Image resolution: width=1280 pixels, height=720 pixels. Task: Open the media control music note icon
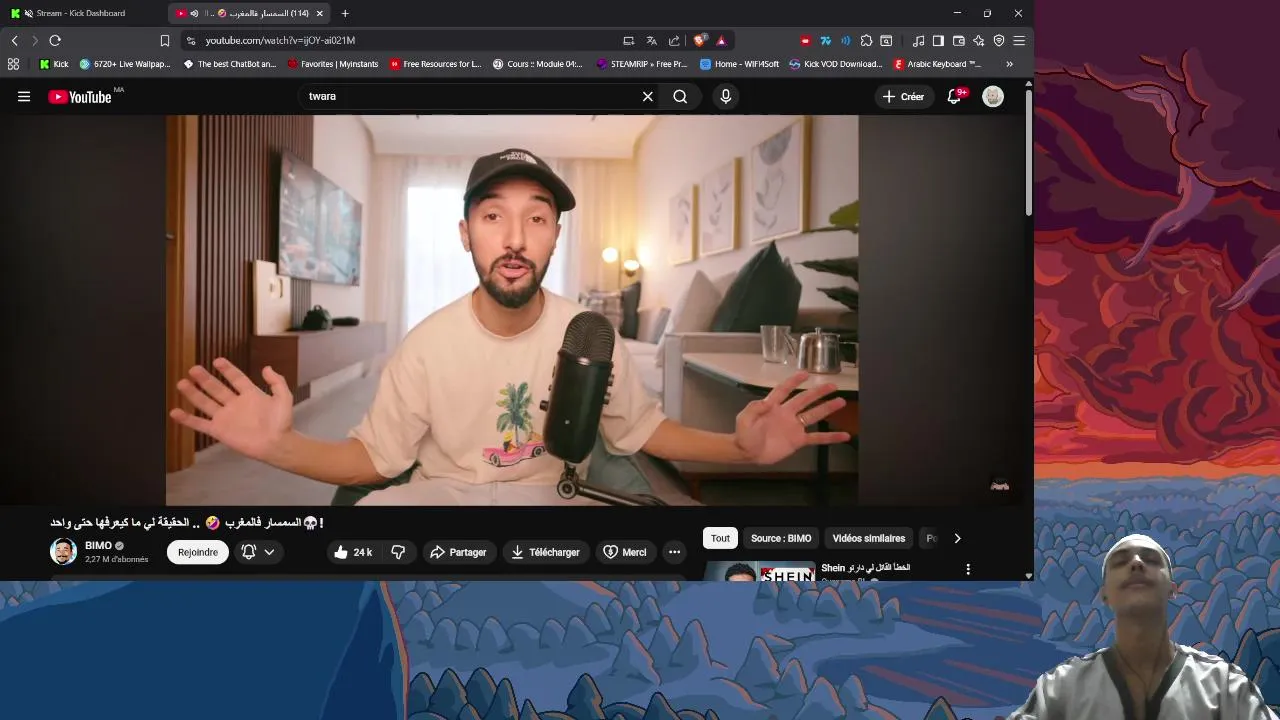click(918, 40)
